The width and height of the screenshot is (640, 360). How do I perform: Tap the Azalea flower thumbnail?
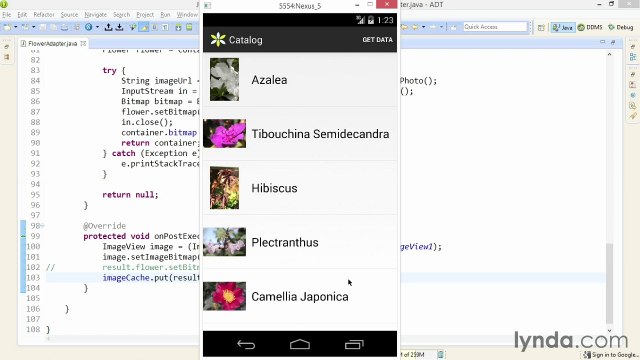point(224,80)
